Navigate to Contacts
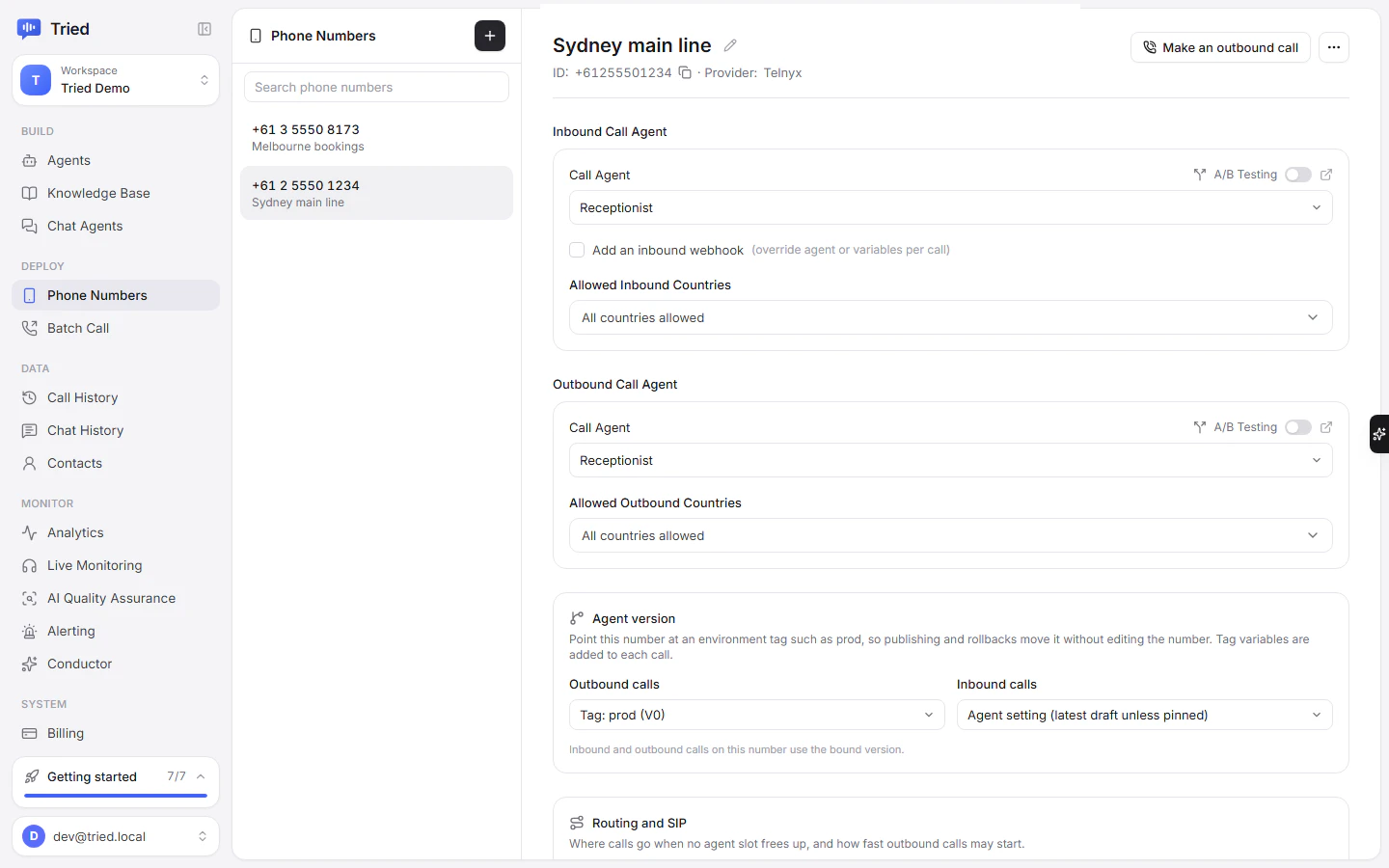Screen dimensions: 1389x868 coord(116,463)
